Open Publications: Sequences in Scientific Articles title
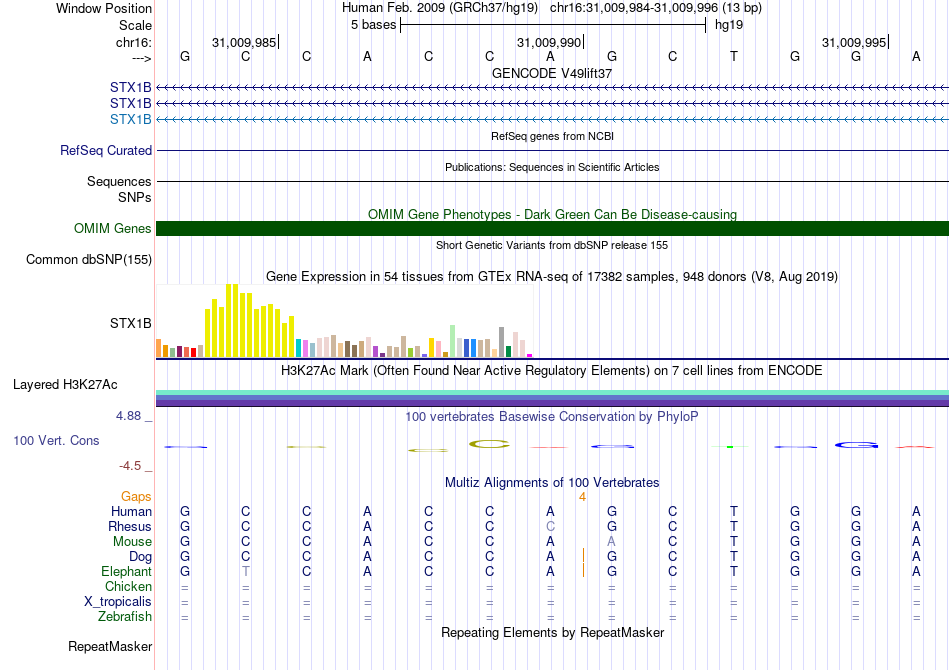The height and width of the screenshot is (670, 950). pyautogui.click(x=552, y=167)
